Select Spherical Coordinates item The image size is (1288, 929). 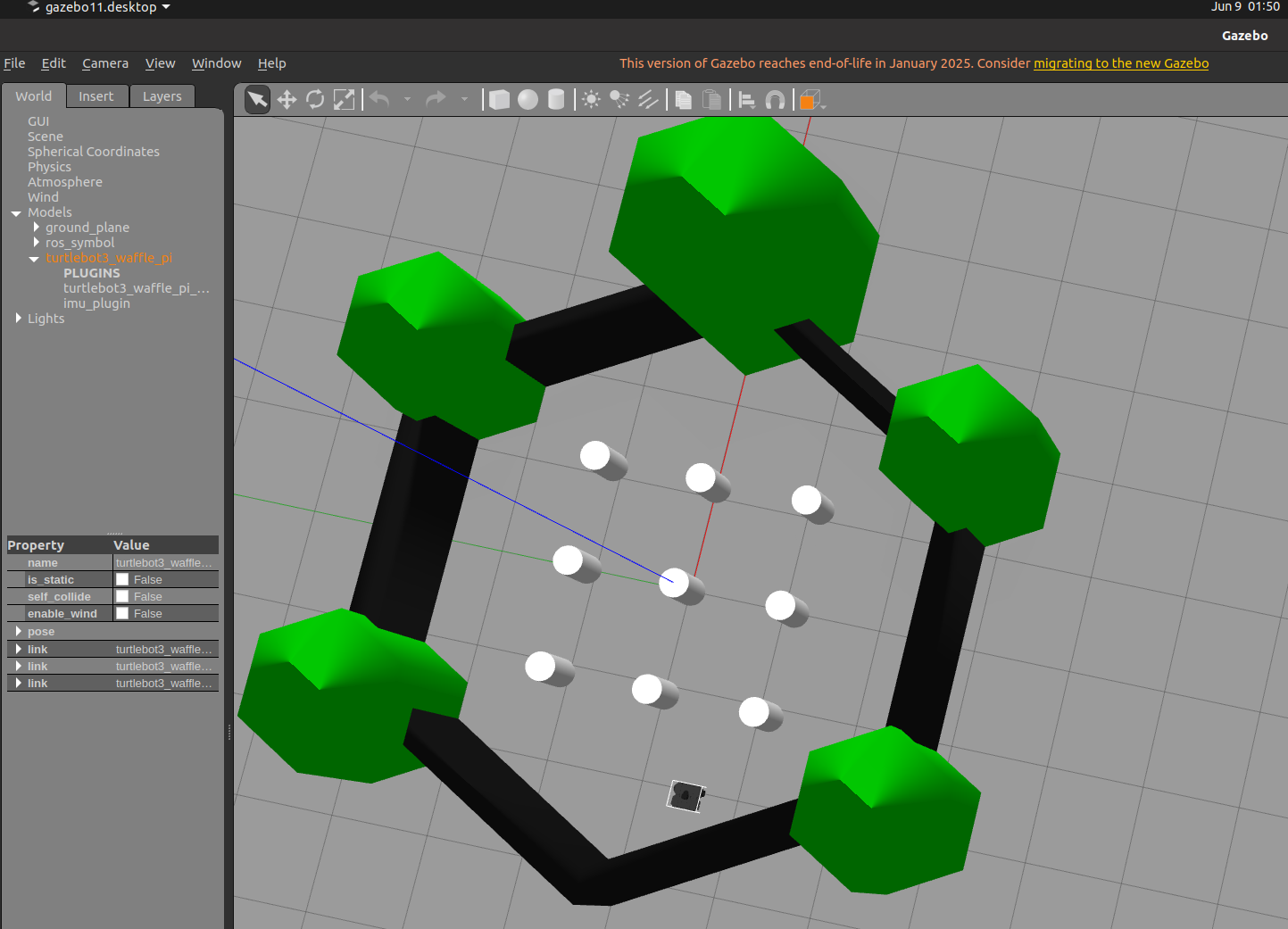94,152
